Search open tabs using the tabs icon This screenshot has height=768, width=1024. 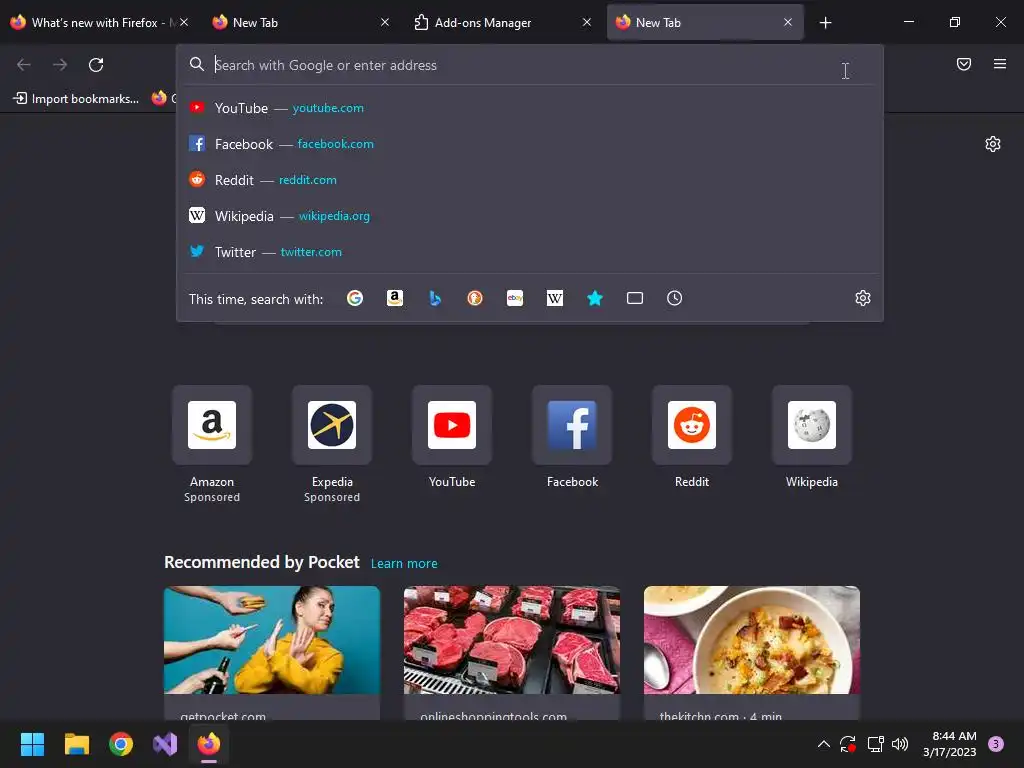click(635, 298)
